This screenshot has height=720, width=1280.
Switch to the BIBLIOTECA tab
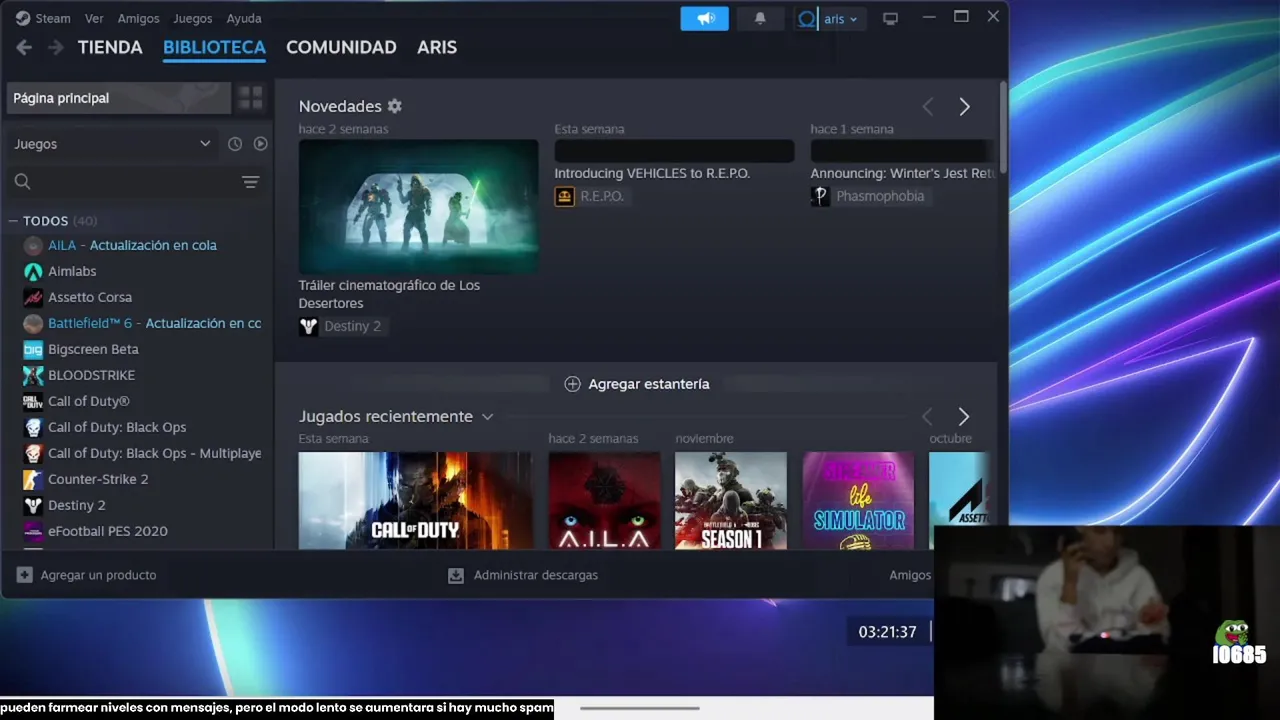pyautogui.click(x=214, y=47)
